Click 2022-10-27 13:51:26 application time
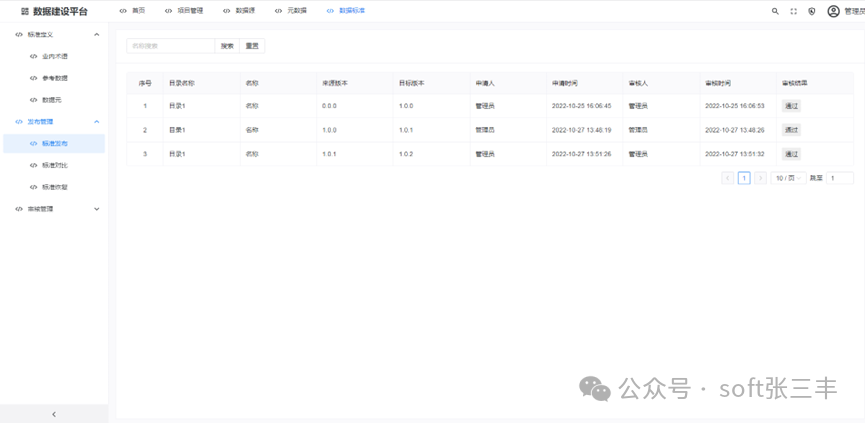 581,154
